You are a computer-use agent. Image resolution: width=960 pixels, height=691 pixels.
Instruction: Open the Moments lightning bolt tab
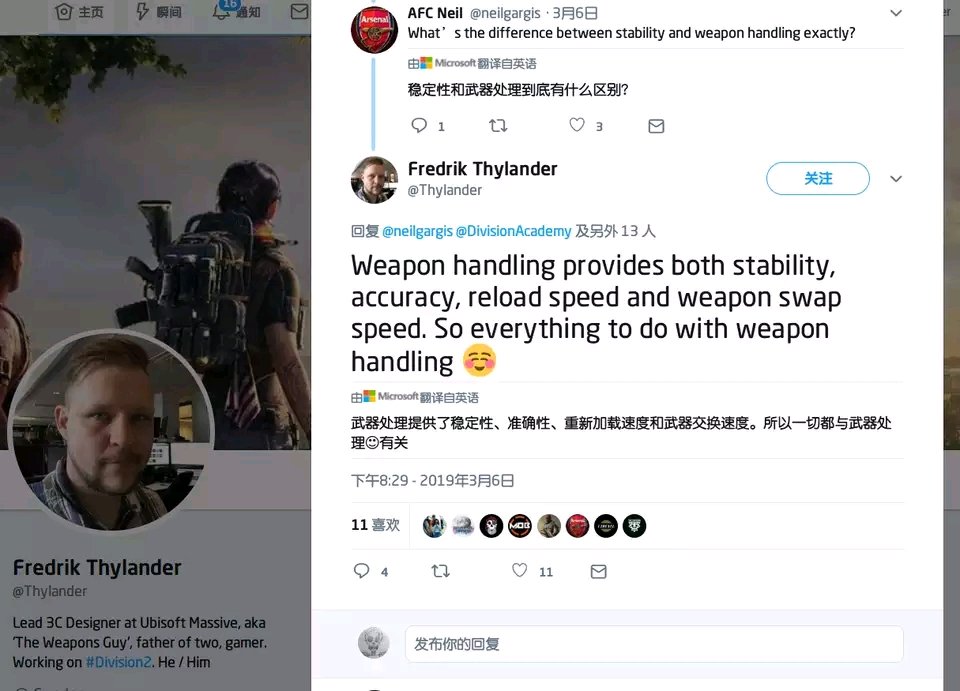coord(142,11)
